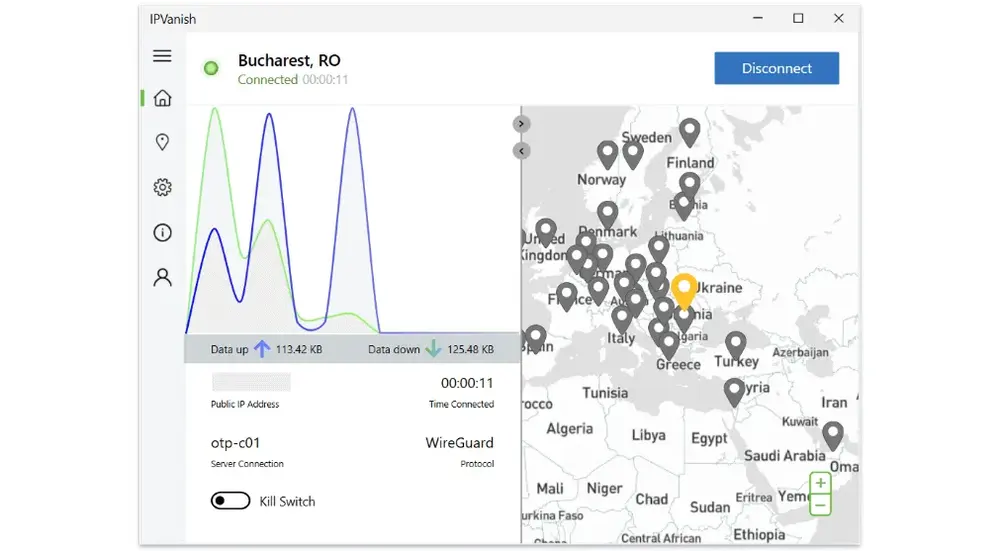The image size is (1000, 551).
Task: Collapse map panel with left chevron
Action: click(x=521, y=151)
